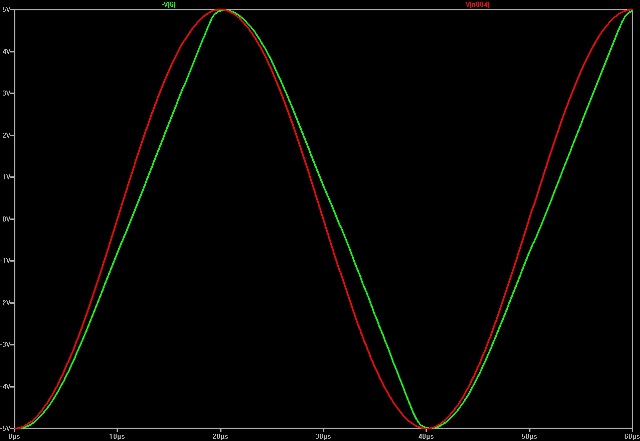Pick the 40µs horizontal axis tick label
This screenshot has height=441, width=640.
tap(427, 436)
